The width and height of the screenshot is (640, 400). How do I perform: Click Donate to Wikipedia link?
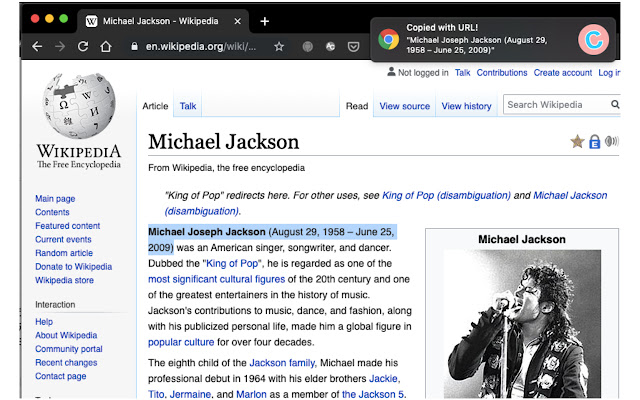[73, 267]
